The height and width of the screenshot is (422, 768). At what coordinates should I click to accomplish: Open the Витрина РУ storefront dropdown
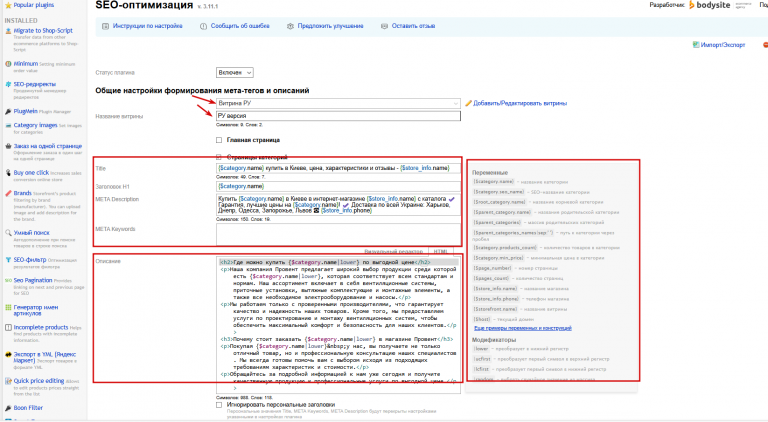[x=338, y=103]
